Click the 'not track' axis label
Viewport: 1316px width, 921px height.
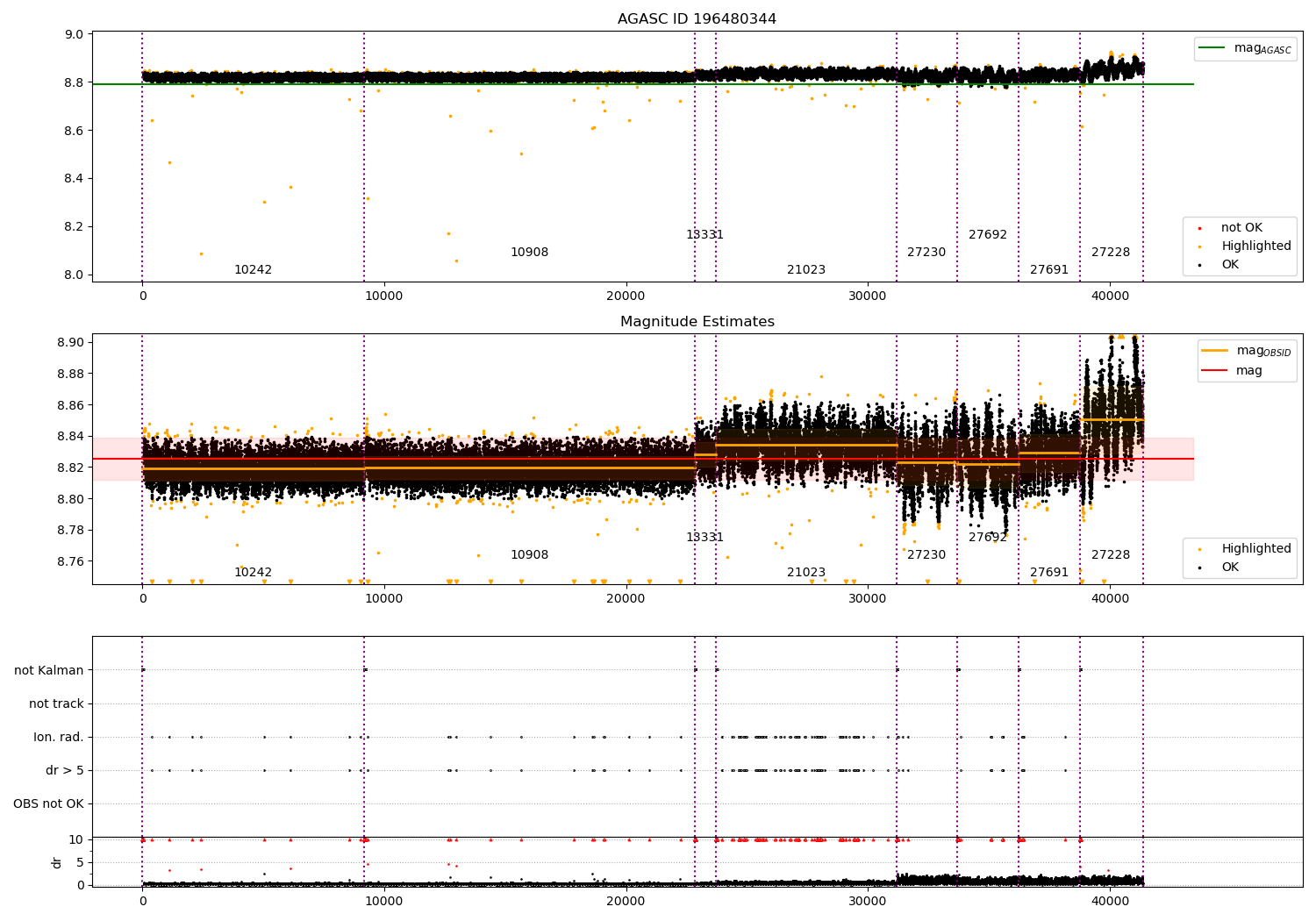[x=56, y=704]
